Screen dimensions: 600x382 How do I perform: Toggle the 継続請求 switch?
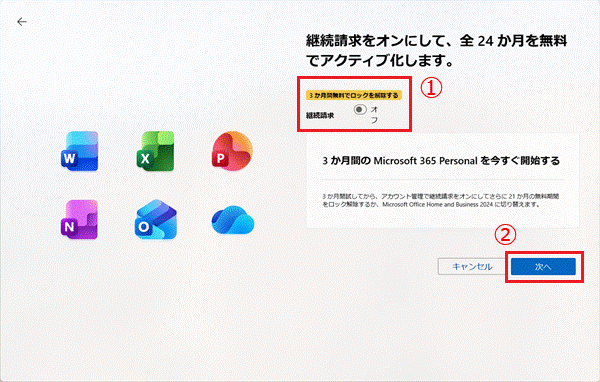[360, 110]
